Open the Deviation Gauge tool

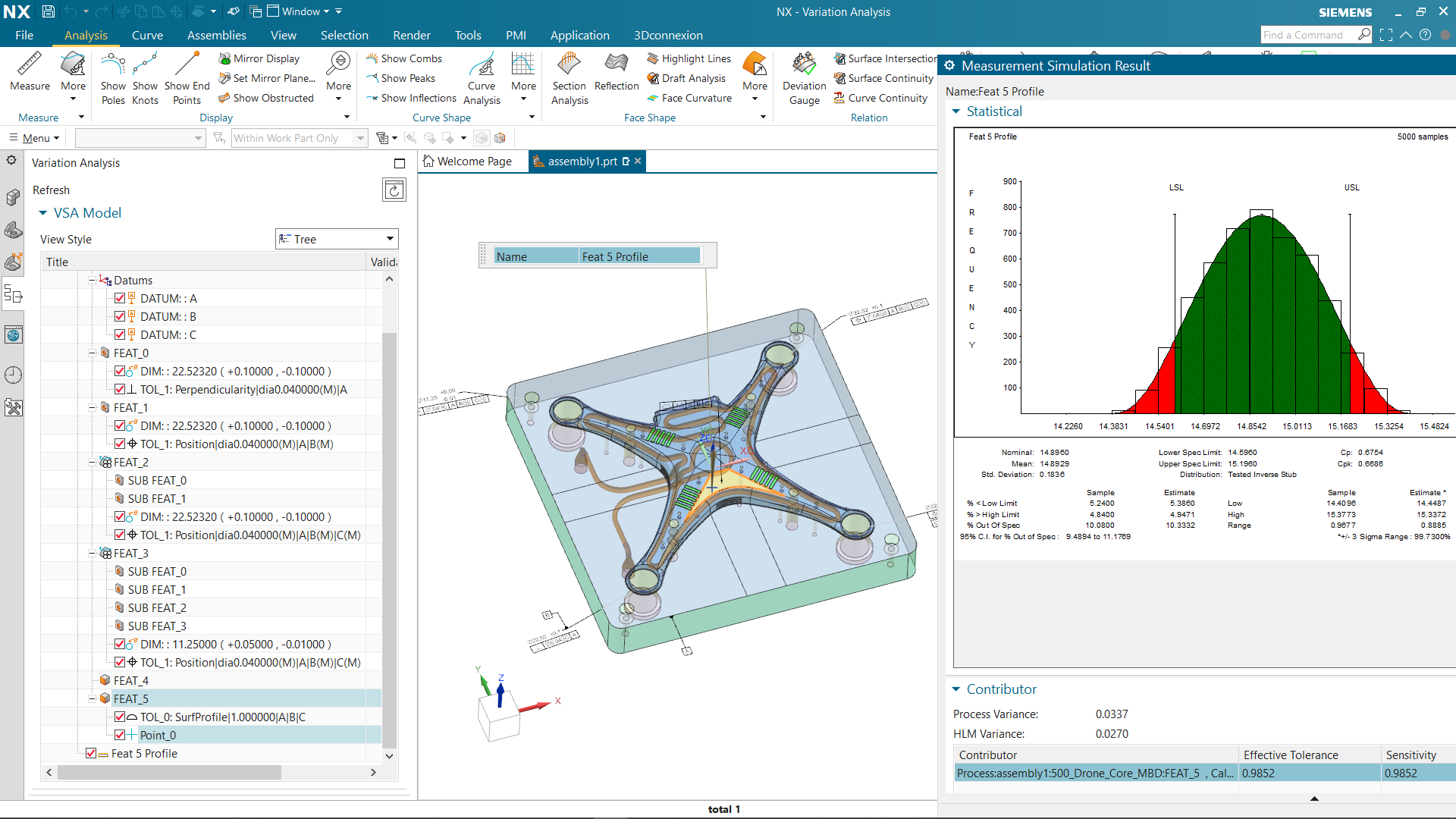(803, 78)
